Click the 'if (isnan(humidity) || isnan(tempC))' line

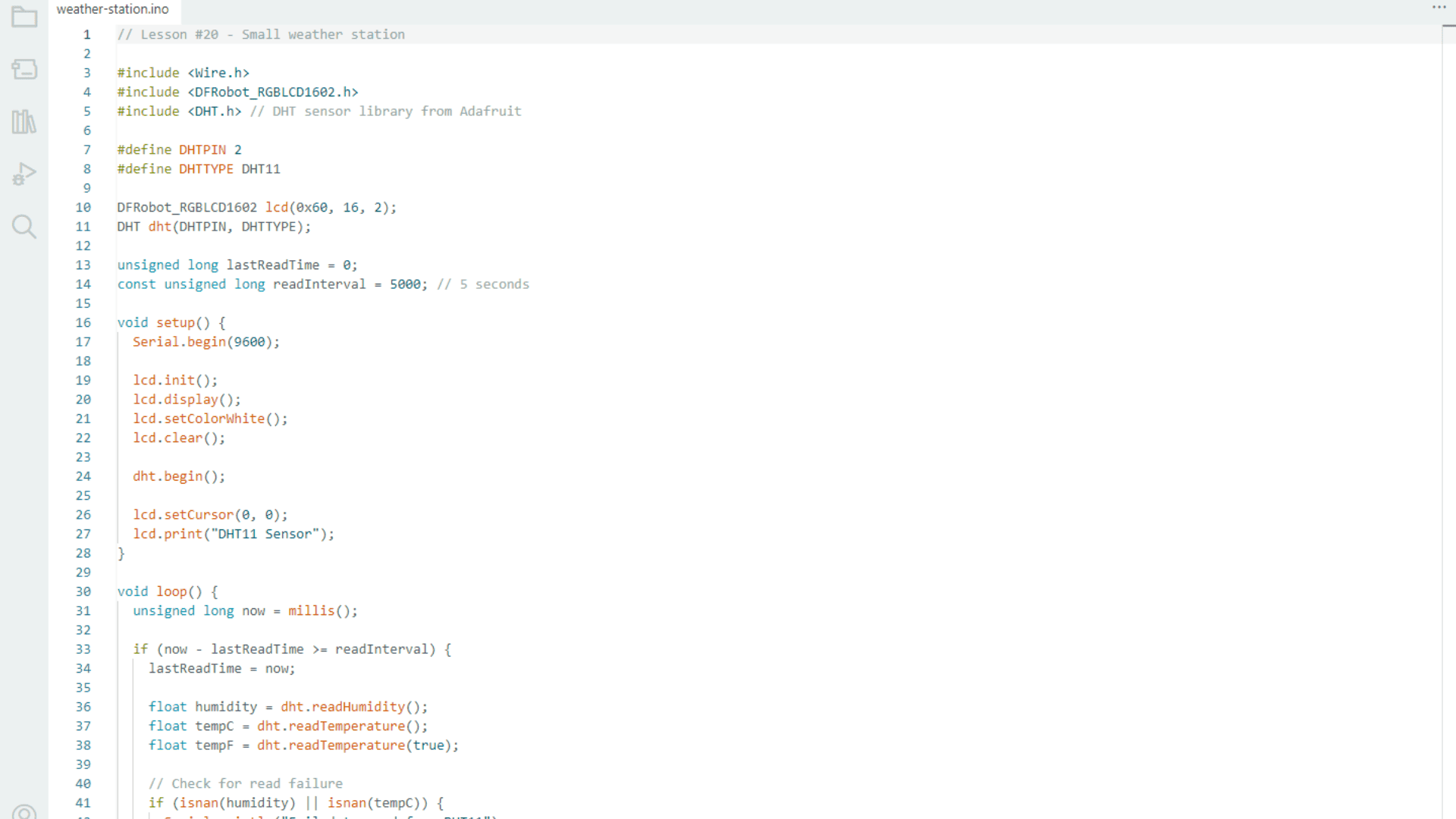point(296,803)
